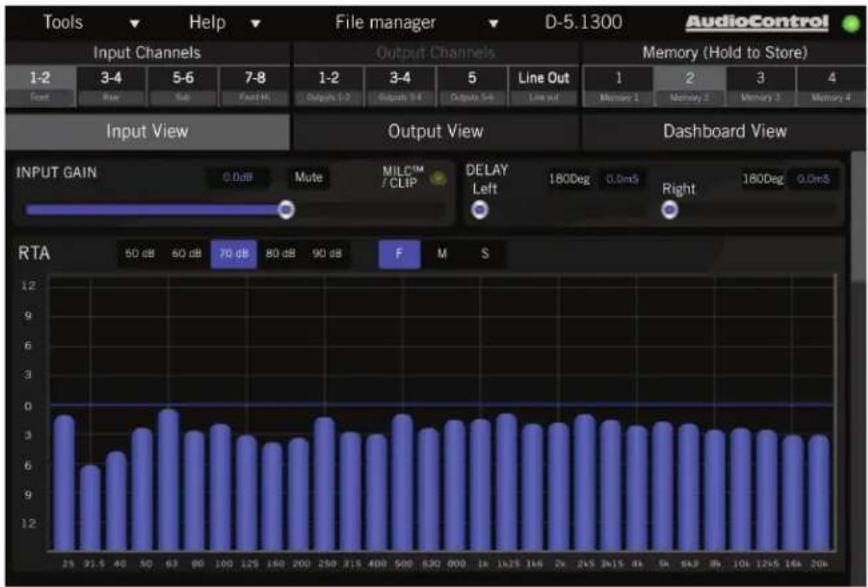Viewport: 868px width, 587px height.
Task: Click the MILC/CLIP indicator LED
Action: point(438,178)
